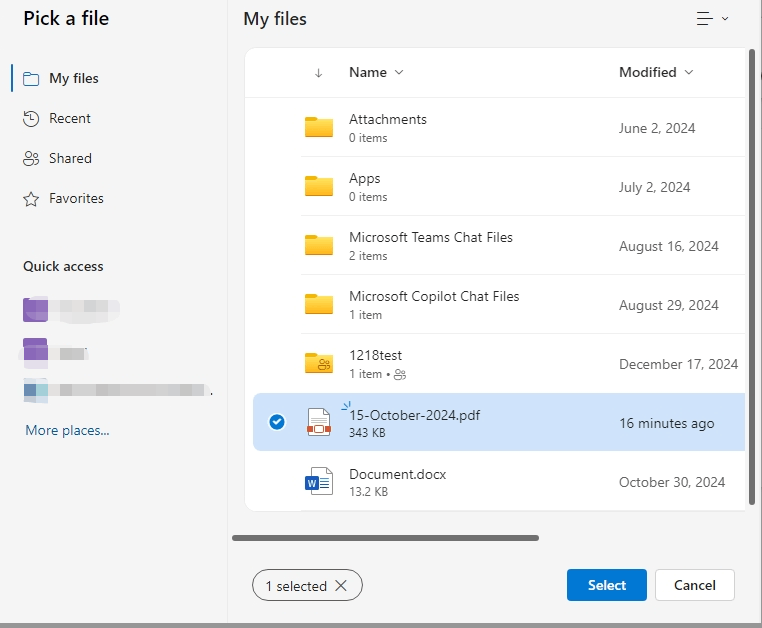Go to the Shared section
The height and width of the screenshot is (628, 762).
point(70,158)
